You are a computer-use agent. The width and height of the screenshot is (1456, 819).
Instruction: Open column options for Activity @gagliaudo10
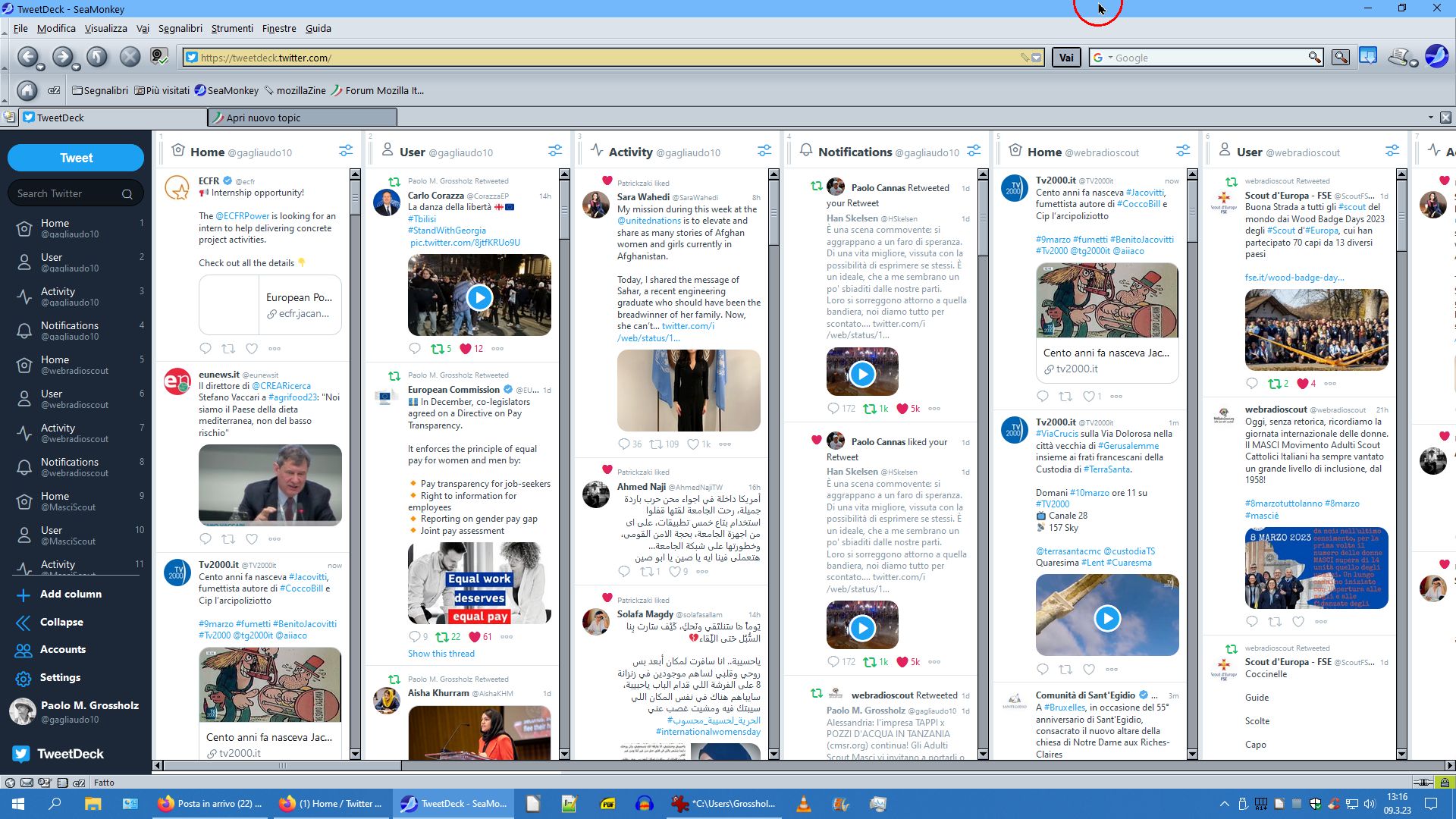coord(764,151)
